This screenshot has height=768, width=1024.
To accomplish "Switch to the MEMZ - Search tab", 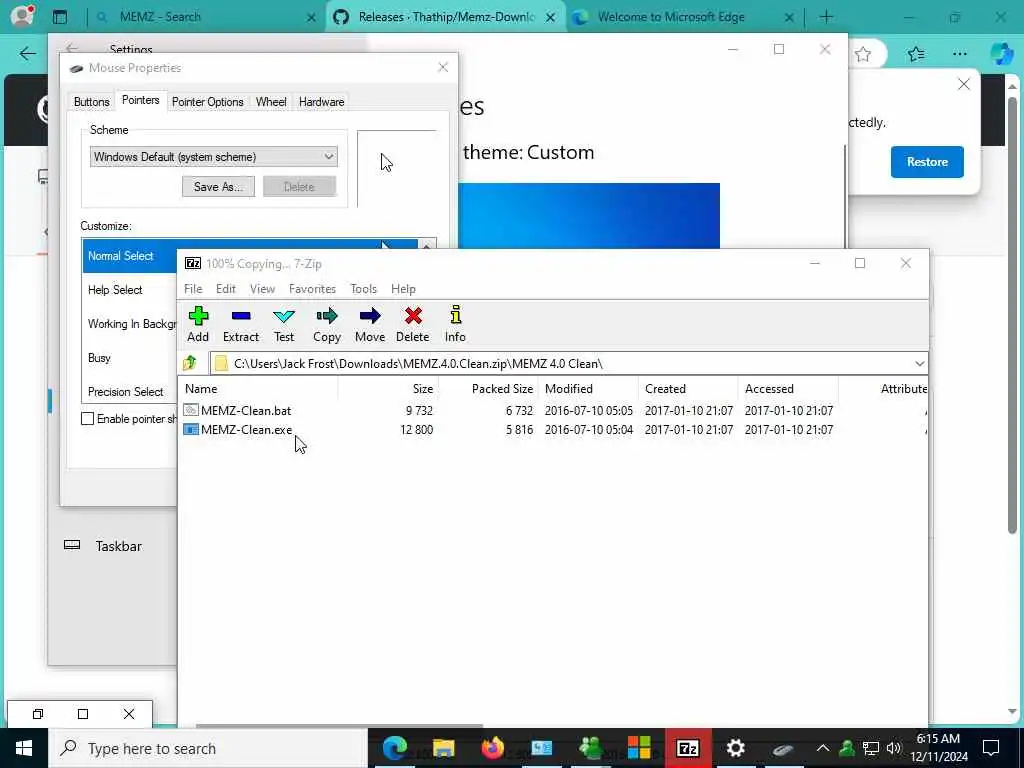I will pyautogui.click(x=204, y=17).
